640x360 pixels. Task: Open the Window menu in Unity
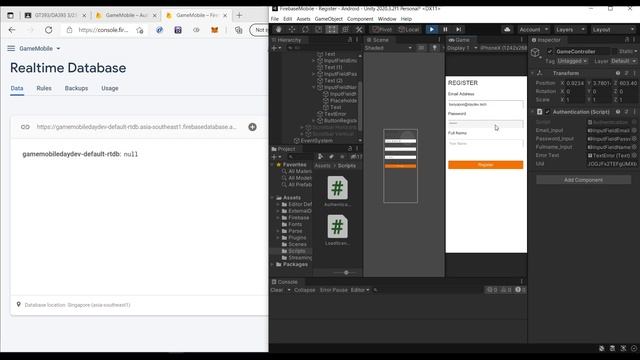point(387,19)
